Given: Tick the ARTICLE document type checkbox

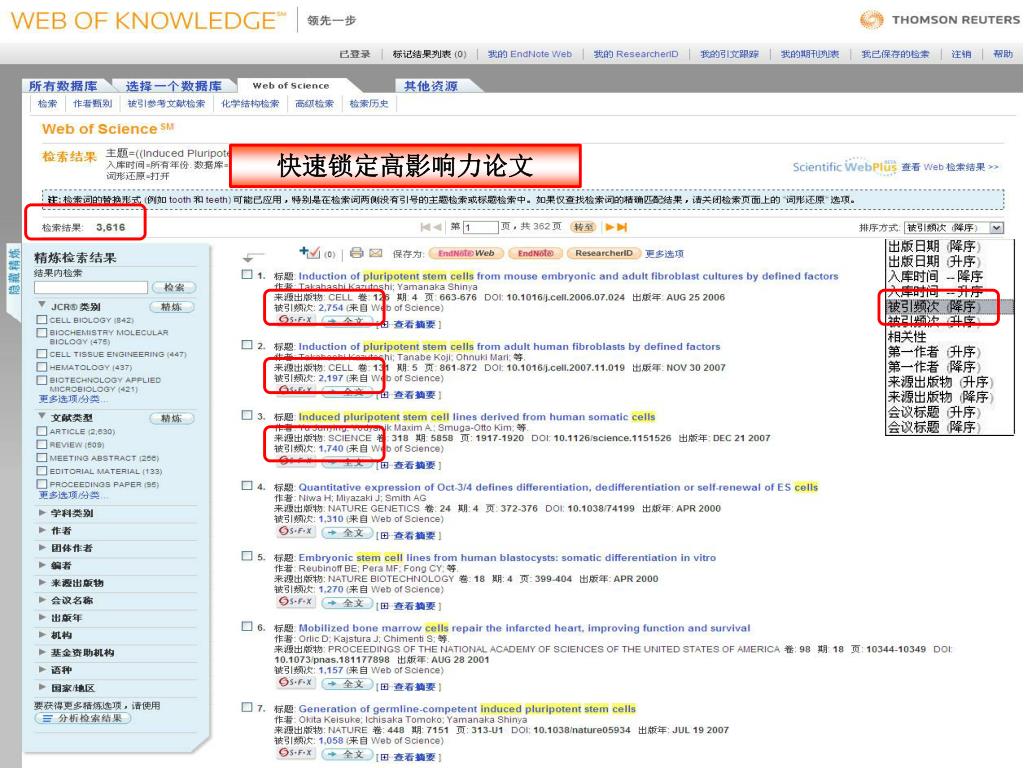Looking at the screenshot, I should click(42, 431).
